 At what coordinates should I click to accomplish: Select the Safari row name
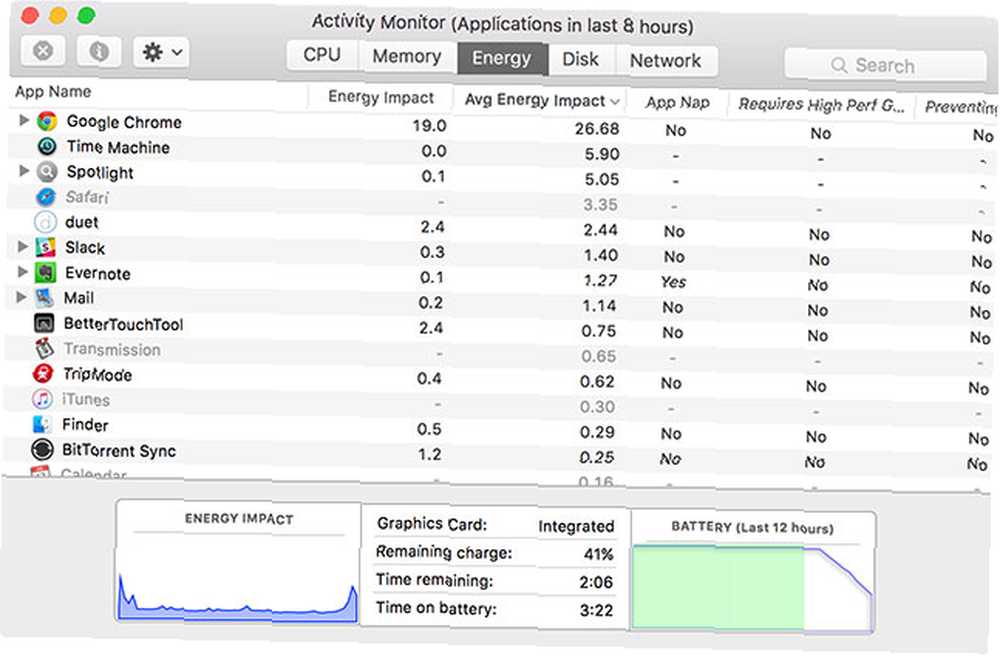(87, 197)
